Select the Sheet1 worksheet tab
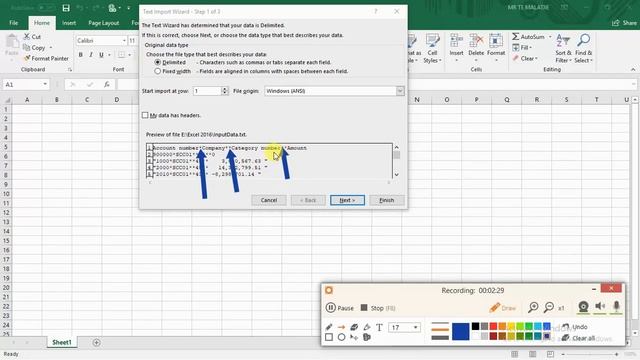This screenshot has height=360, width=640. coord(62,342)
